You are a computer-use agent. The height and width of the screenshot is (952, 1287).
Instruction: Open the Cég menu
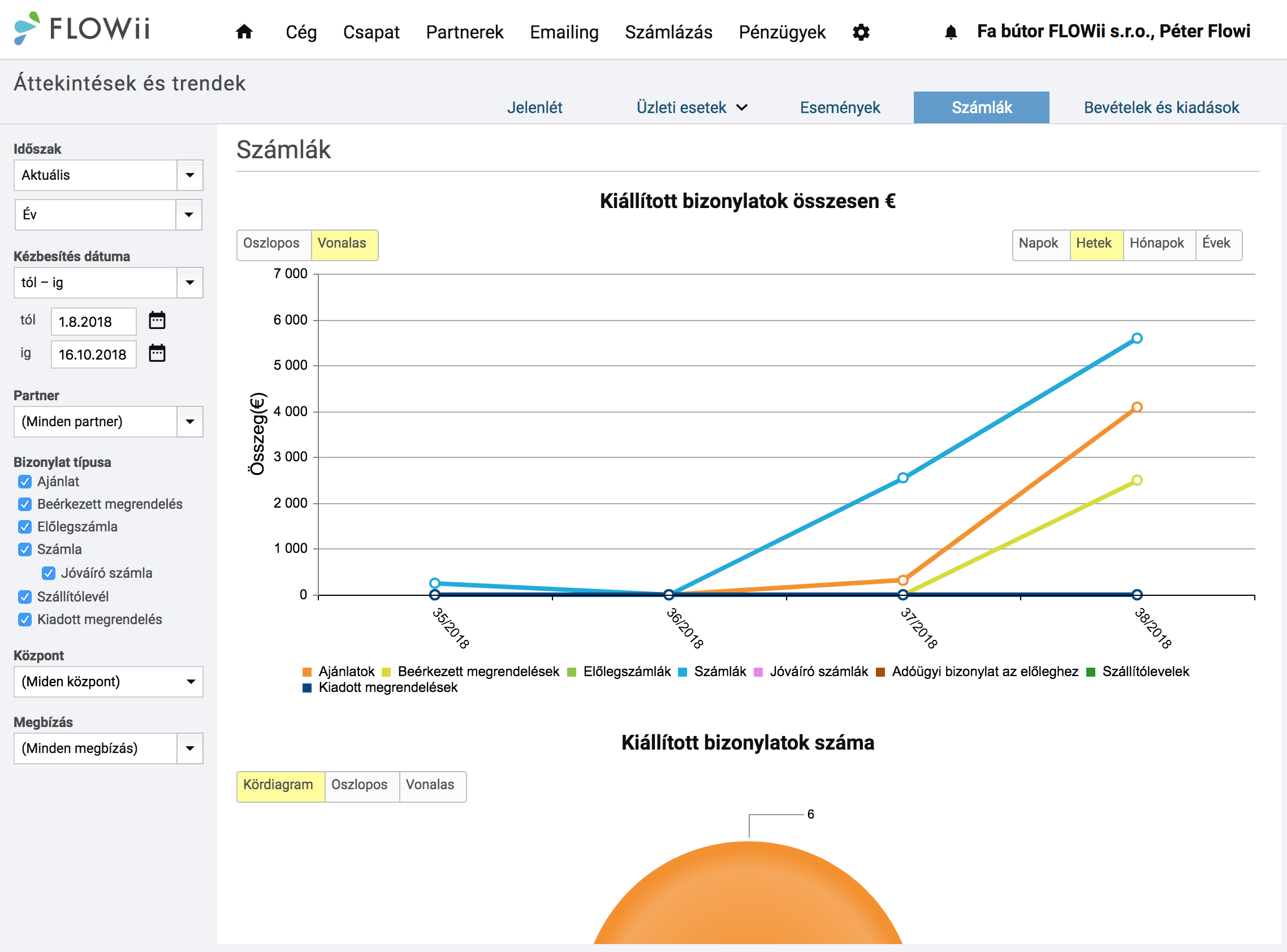(301, 32)
